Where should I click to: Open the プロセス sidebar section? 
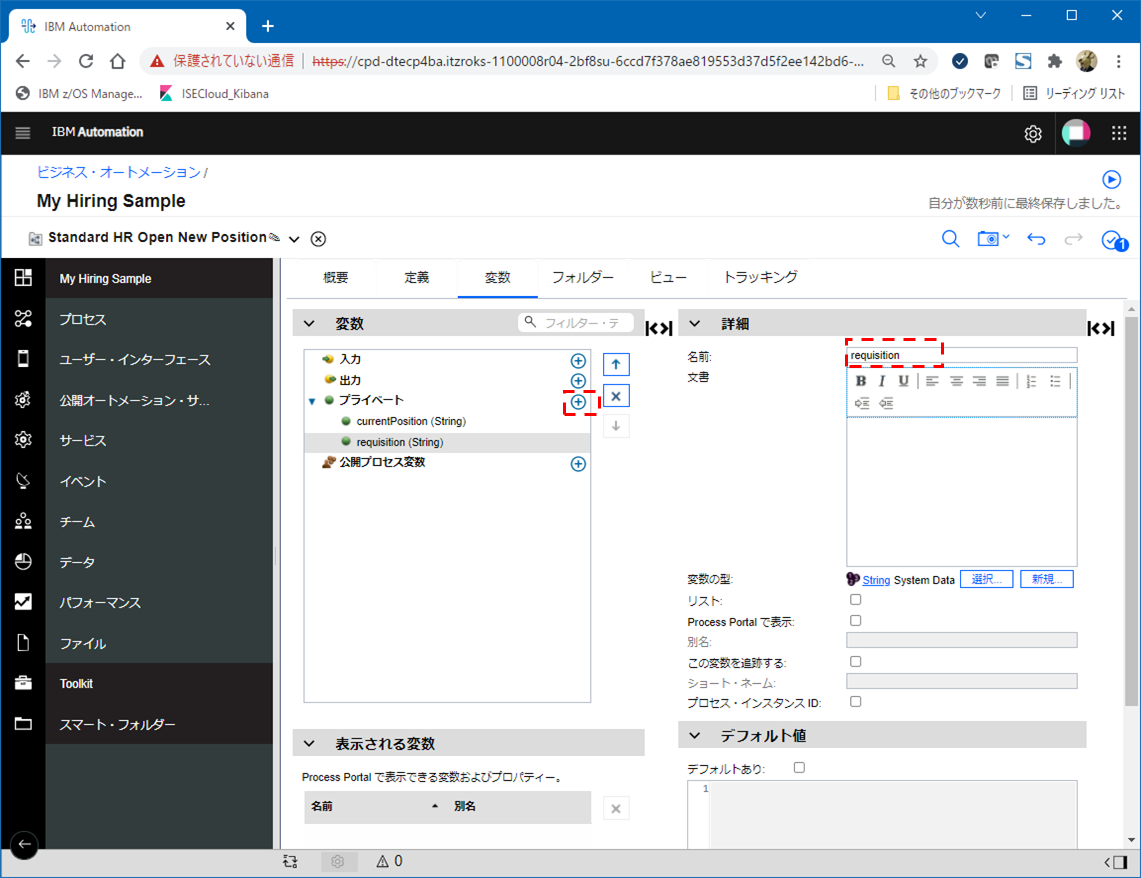click(x=159, y=319)
